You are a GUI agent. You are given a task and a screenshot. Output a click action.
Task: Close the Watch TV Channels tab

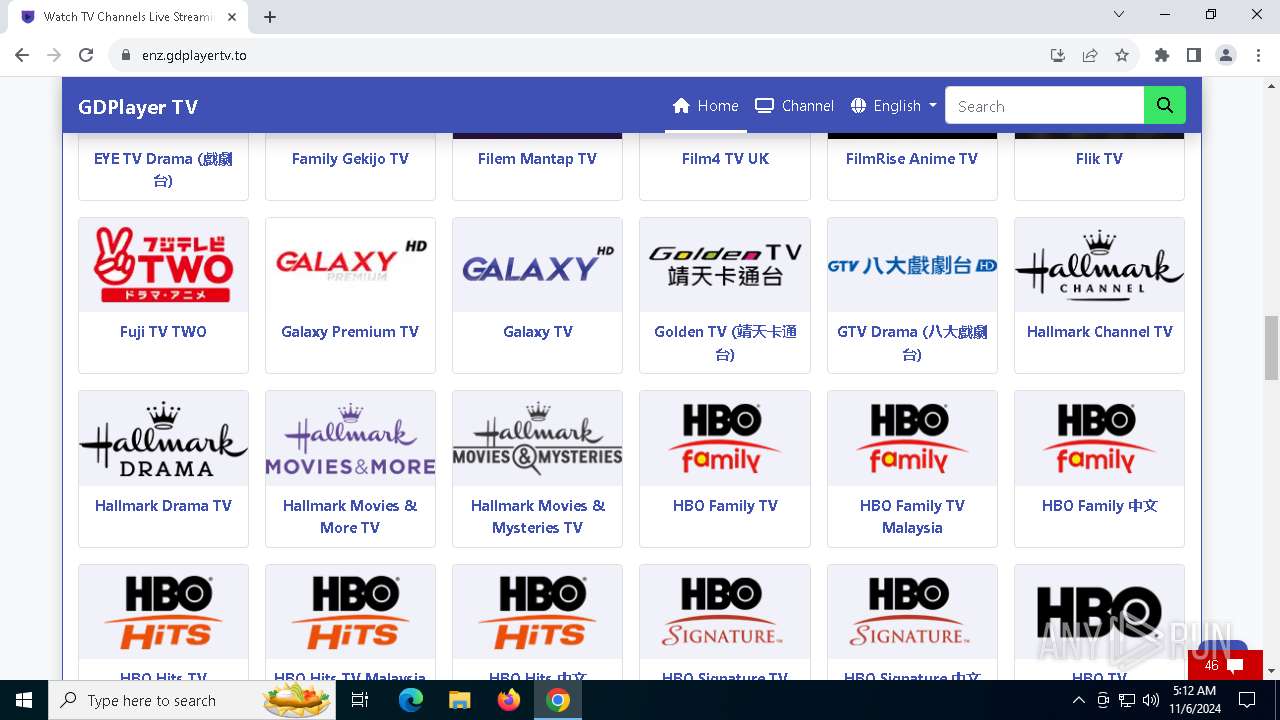[232, 17]
